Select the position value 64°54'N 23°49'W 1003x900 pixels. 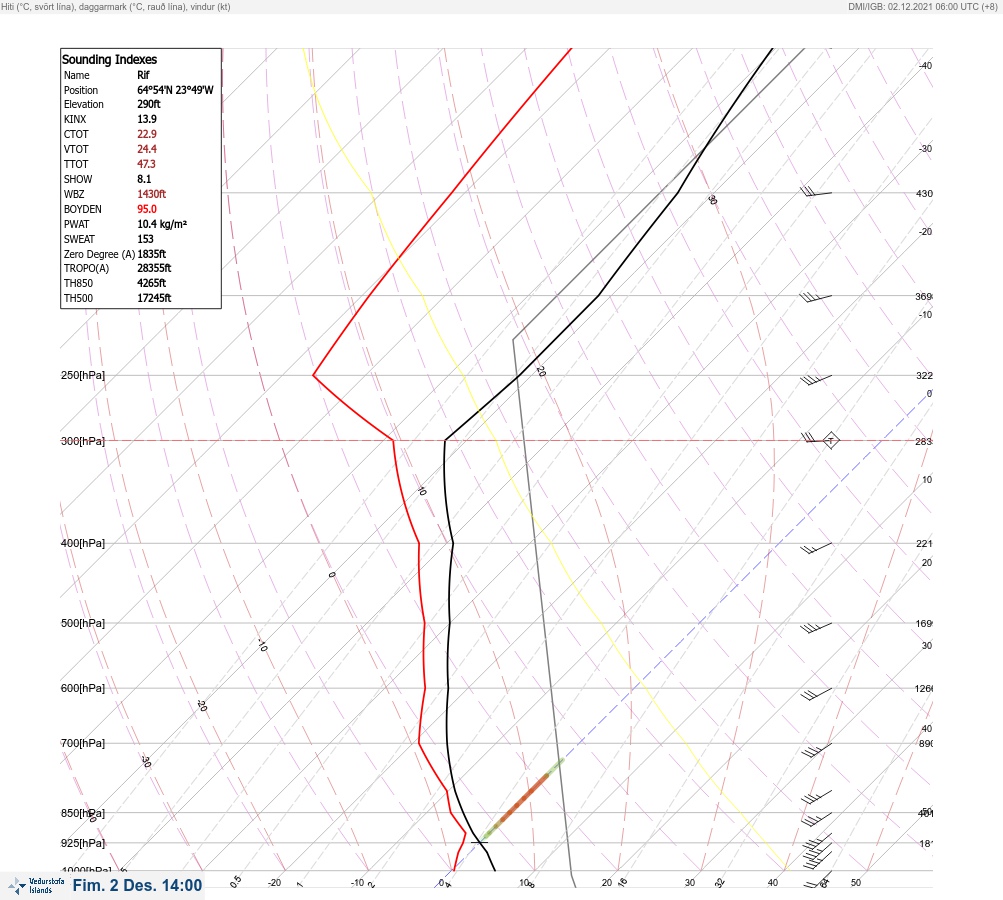(175, 90)
